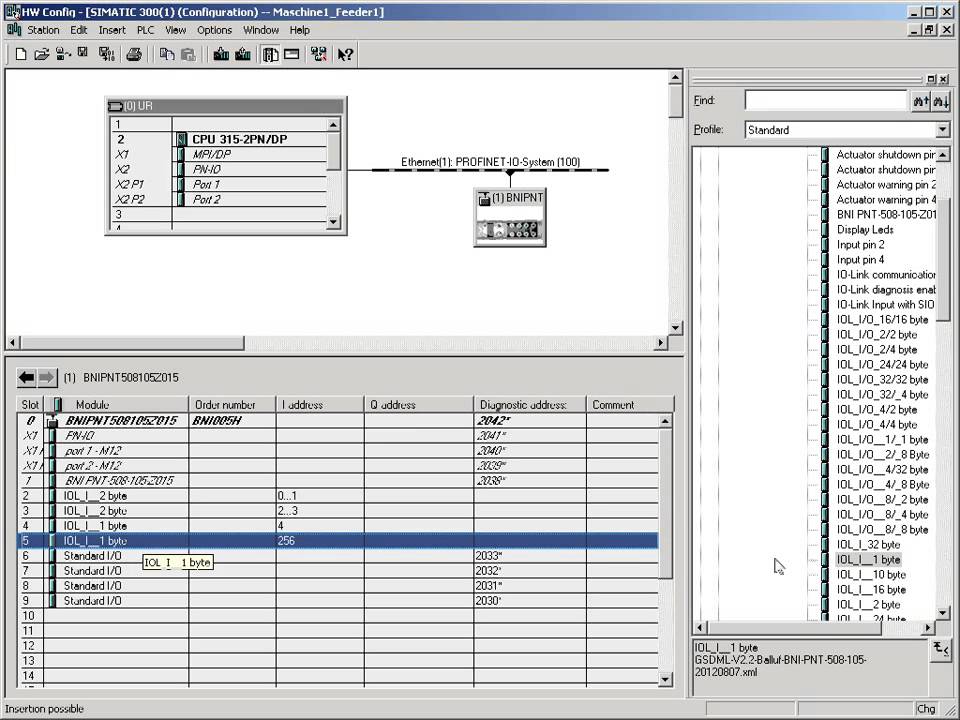The width and height of the screenshot is (960, 720).
Task: Click the search up binoculars button
Action: pos(921,101)
